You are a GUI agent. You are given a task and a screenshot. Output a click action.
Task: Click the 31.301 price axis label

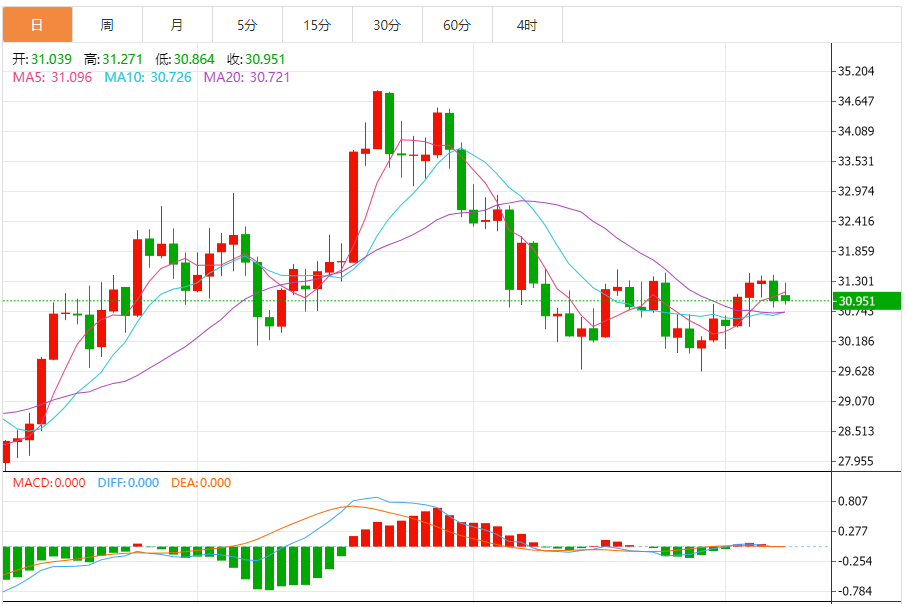tap(856, 281)
